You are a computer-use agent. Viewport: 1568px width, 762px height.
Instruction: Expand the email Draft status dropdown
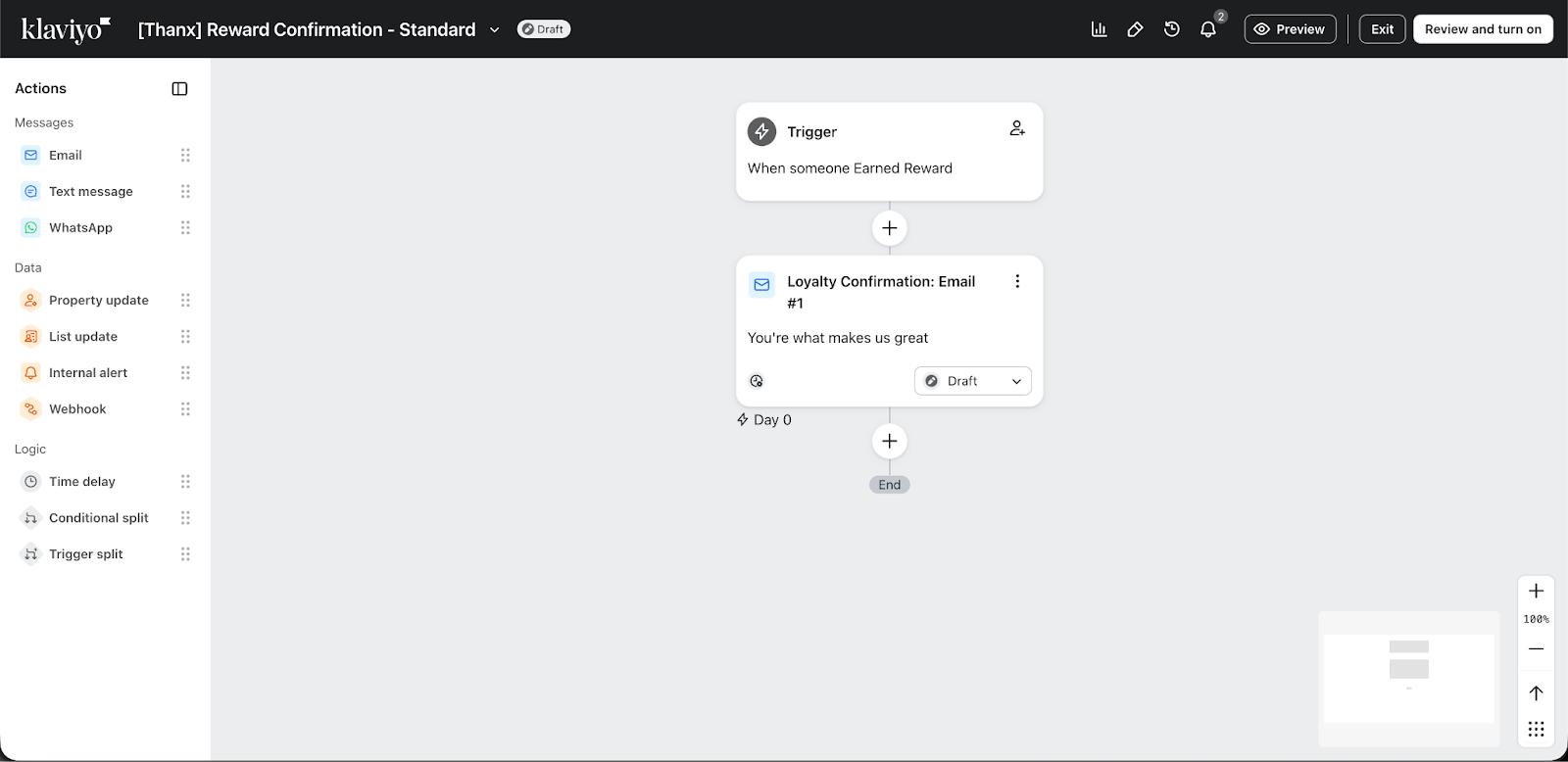pos(972,381)
